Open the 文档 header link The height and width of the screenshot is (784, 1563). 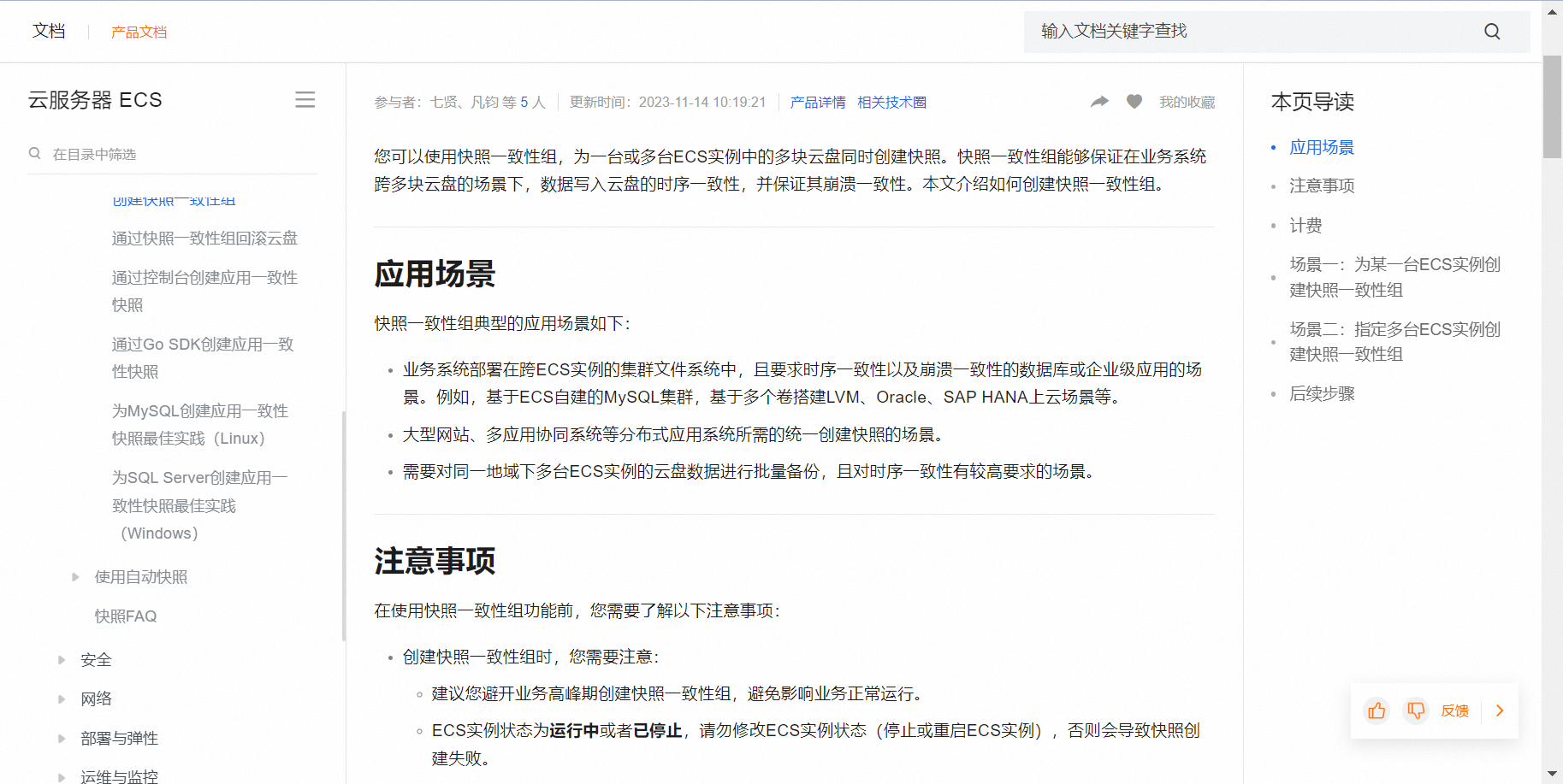(x=49, y=32)
